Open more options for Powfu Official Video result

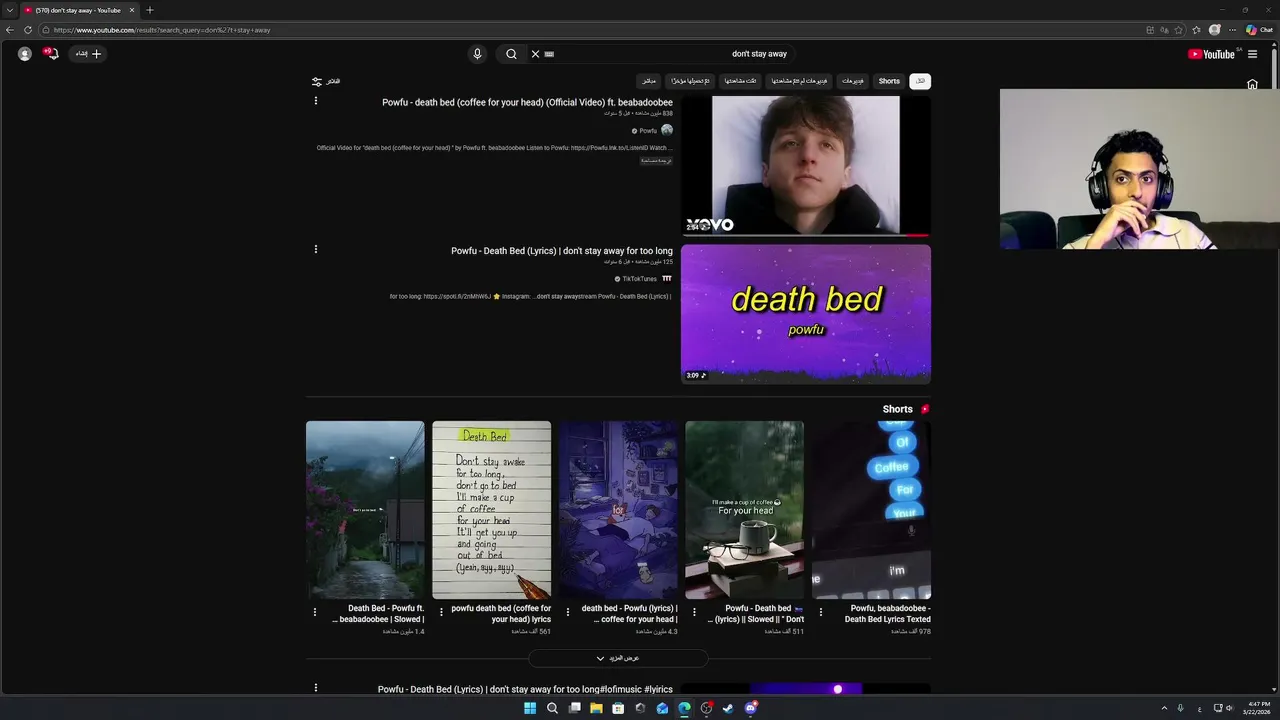point(316,101)
